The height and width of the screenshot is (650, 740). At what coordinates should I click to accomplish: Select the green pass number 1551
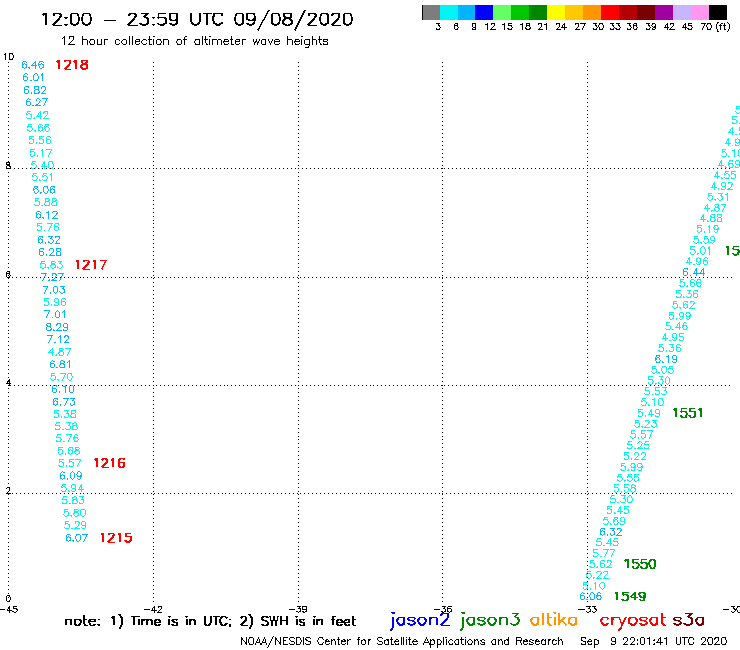pyautogui.click(x=688, y=413)
